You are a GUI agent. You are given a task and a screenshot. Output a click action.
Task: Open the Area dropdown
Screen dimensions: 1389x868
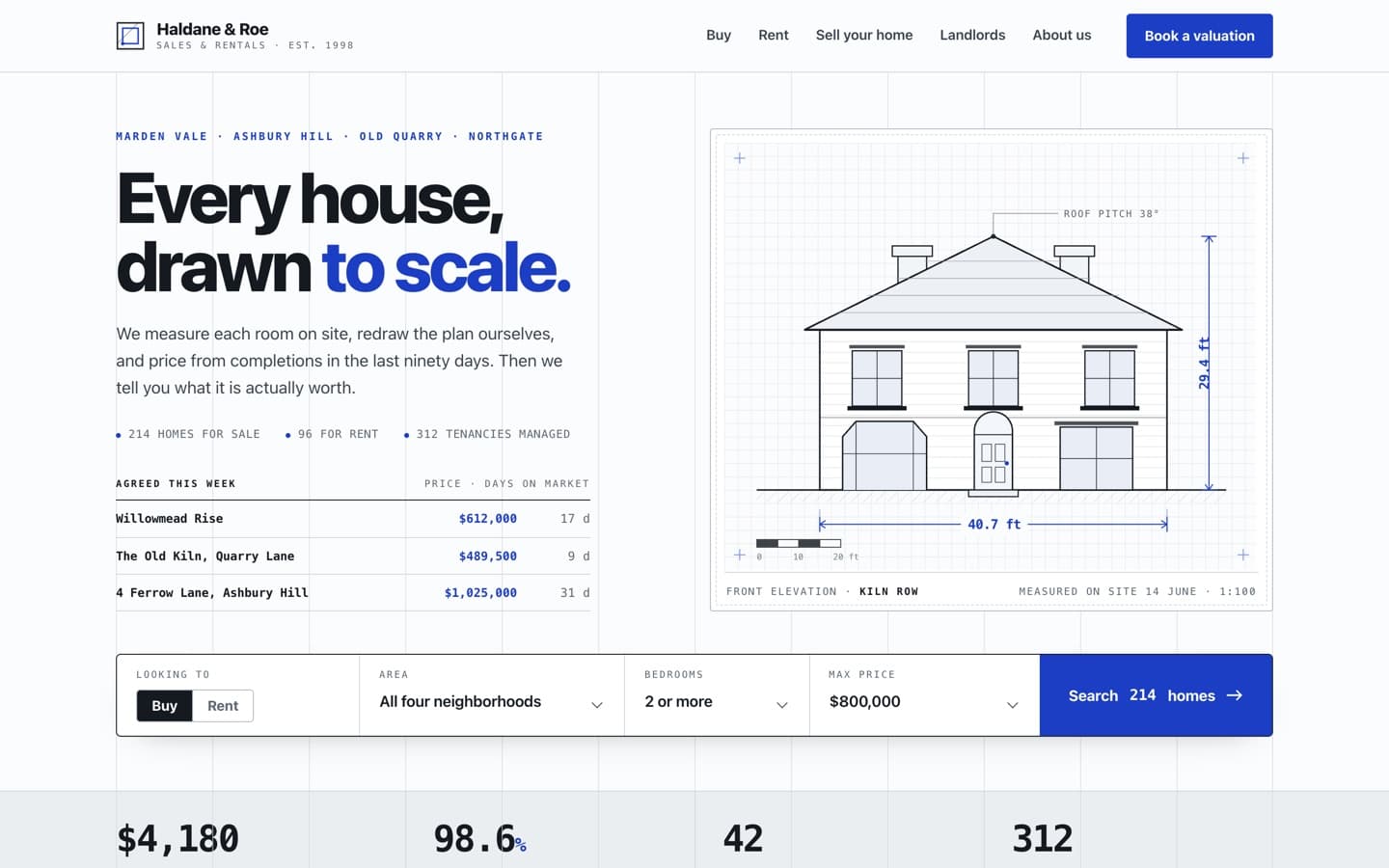492,695
